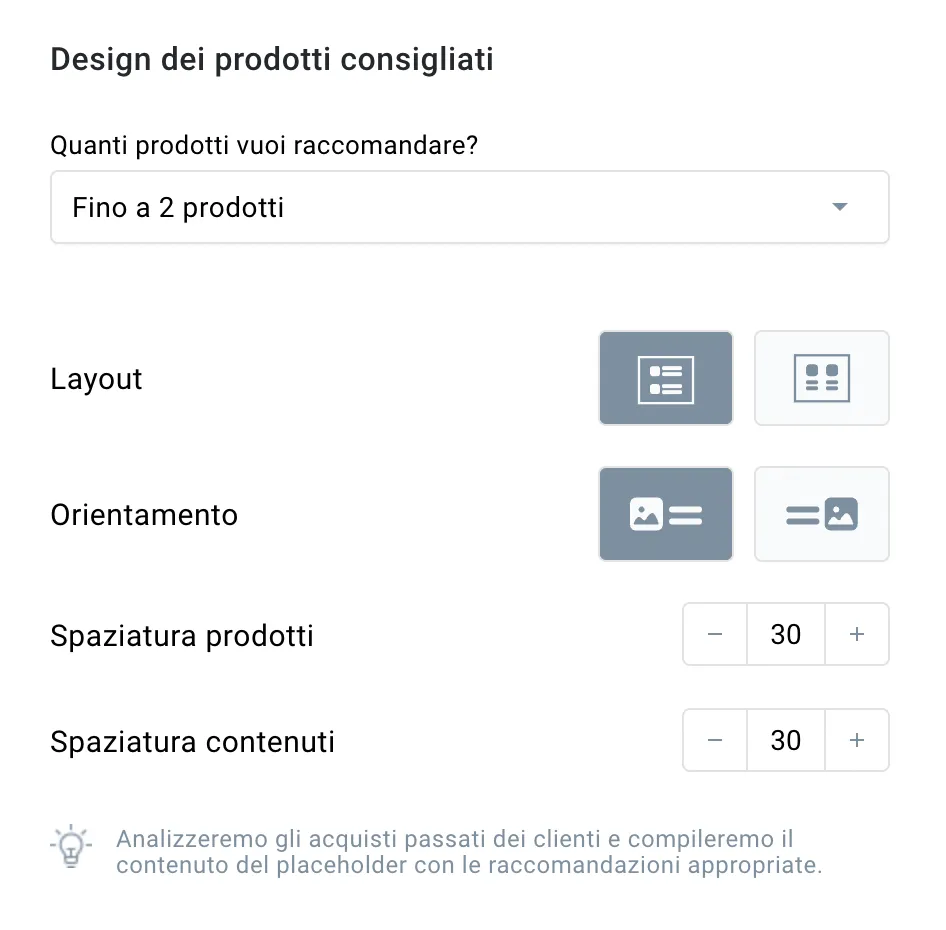Click the Layout label

(x=97, y=379)
